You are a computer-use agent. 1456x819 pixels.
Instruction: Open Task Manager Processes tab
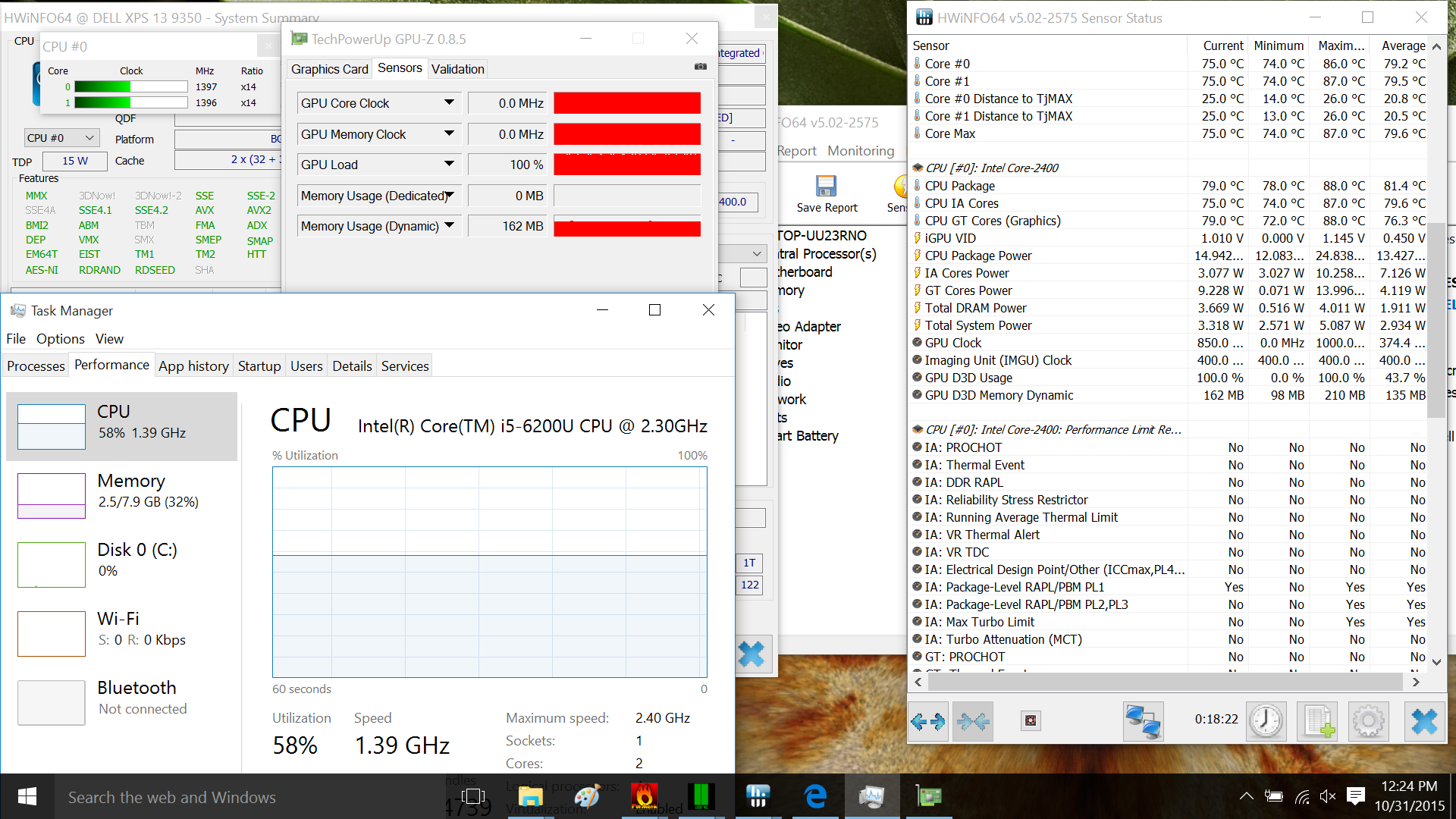(36, 366)
